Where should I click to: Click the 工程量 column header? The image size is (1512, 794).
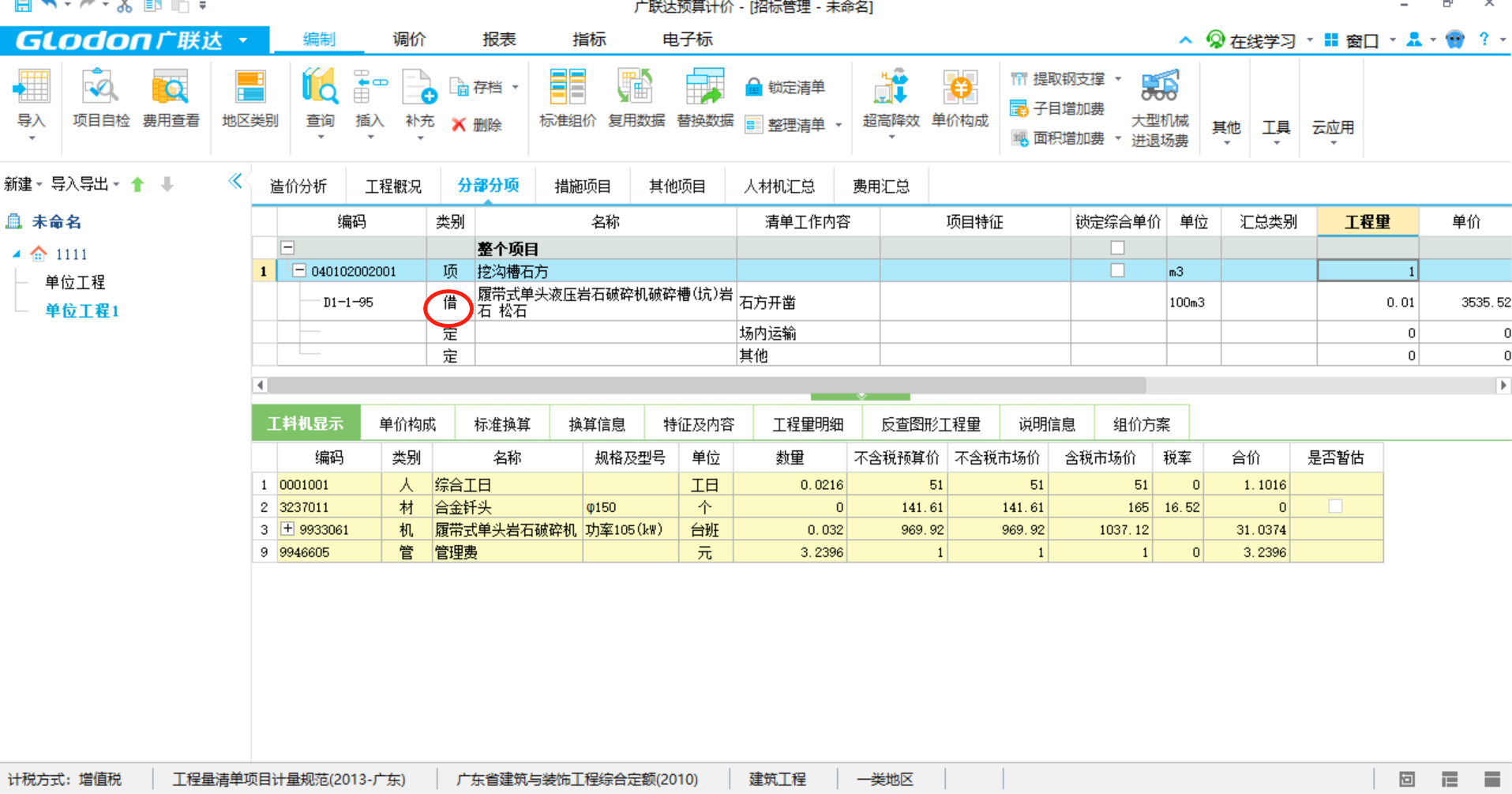coord(1368,222)
